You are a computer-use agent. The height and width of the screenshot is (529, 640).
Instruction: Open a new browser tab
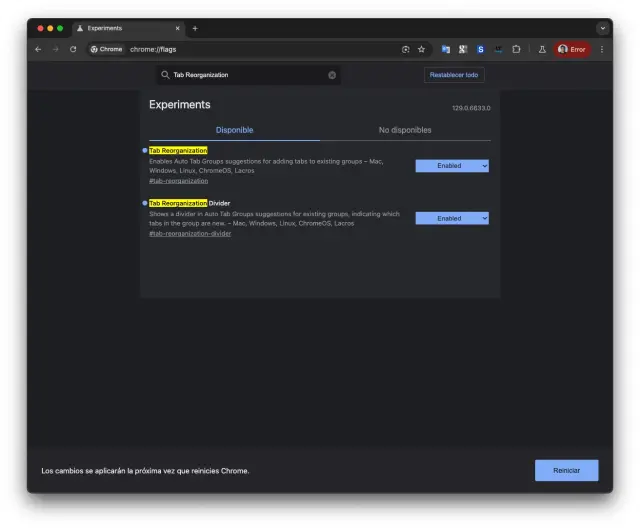195,28
